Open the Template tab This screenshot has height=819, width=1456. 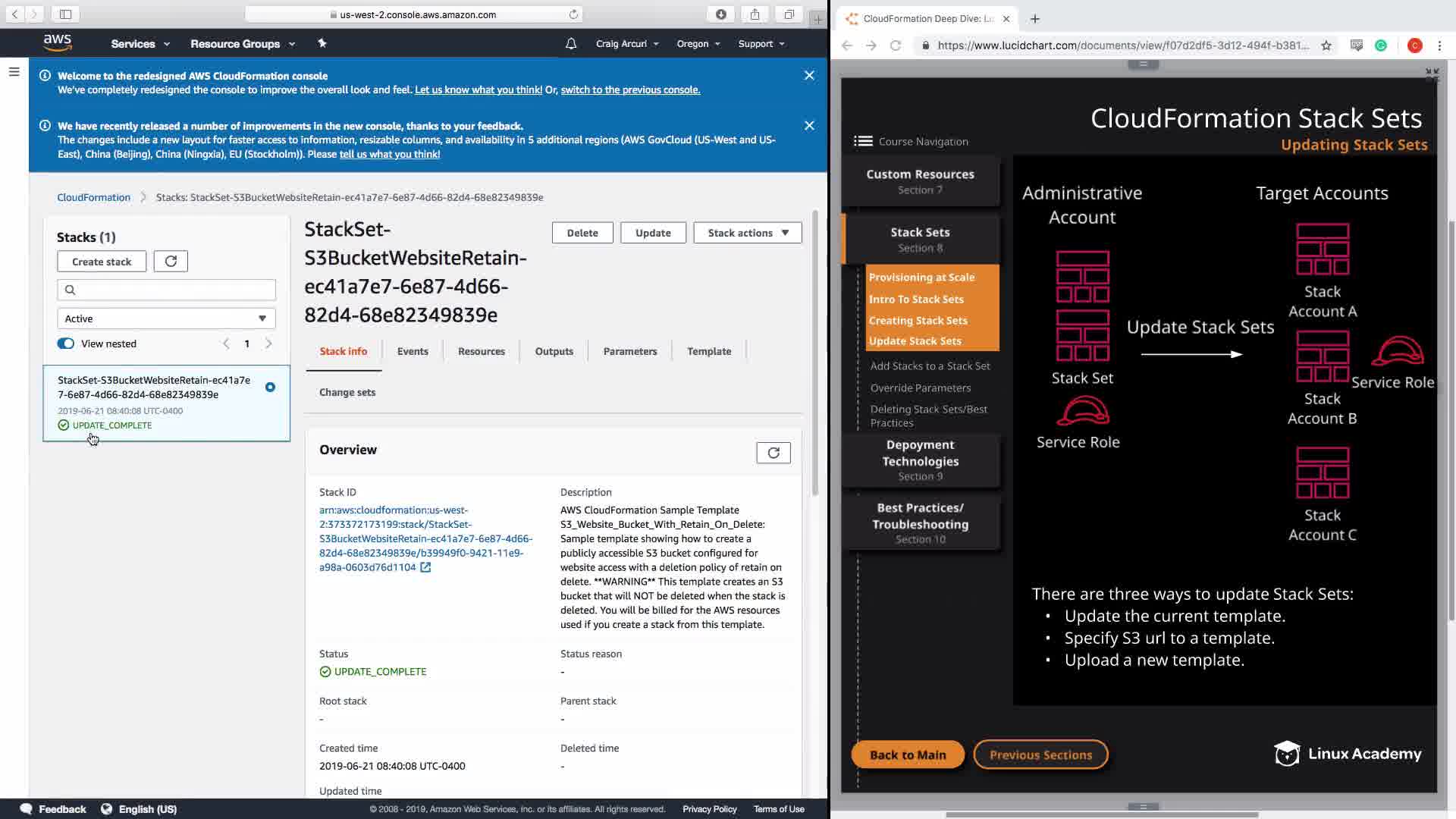point(708,351)
